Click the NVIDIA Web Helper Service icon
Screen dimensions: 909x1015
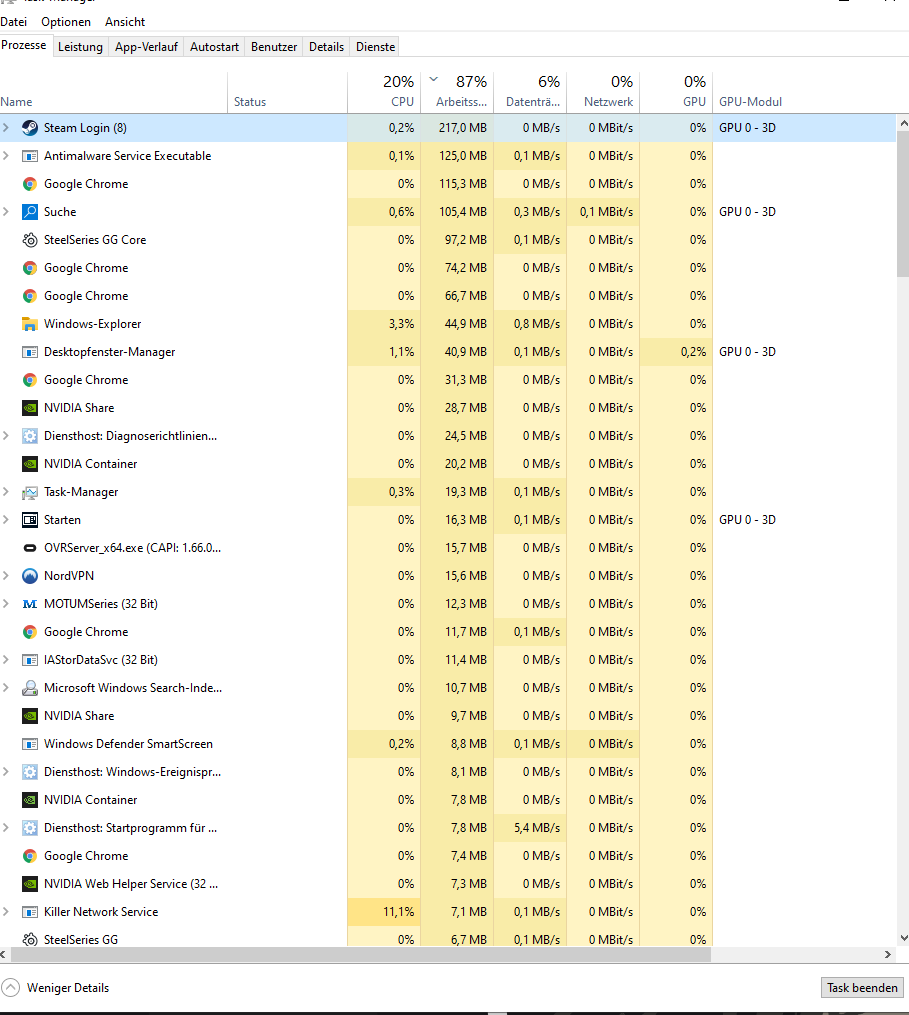(30, 884)
